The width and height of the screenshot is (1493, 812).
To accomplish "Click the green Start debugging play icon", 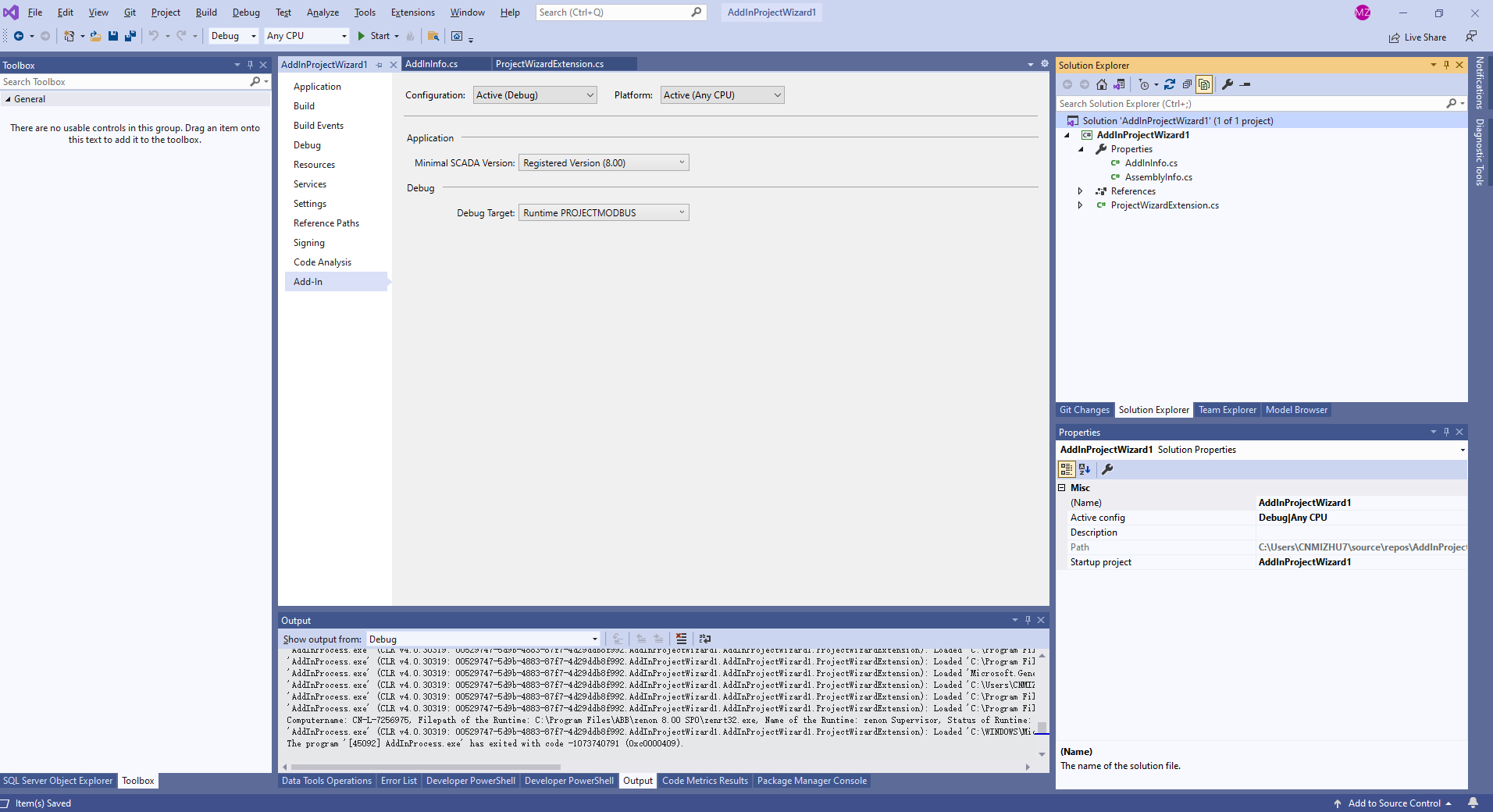I will click(362, 36).
